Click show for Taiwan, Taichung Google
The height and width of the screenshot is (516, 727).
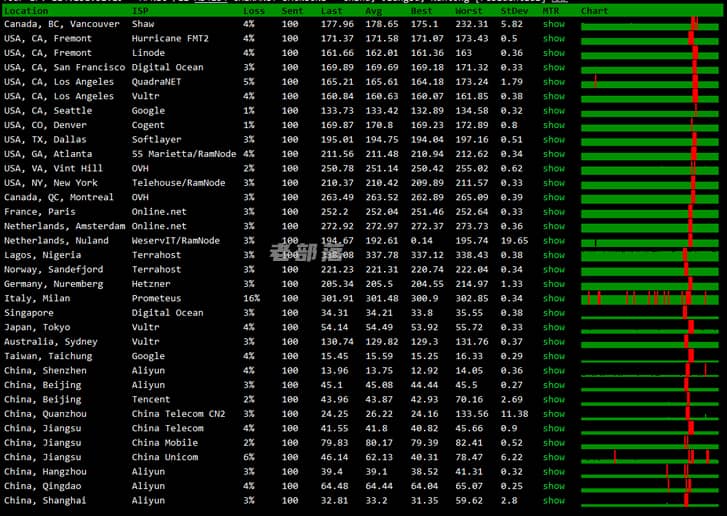click(x=554, y=356)
